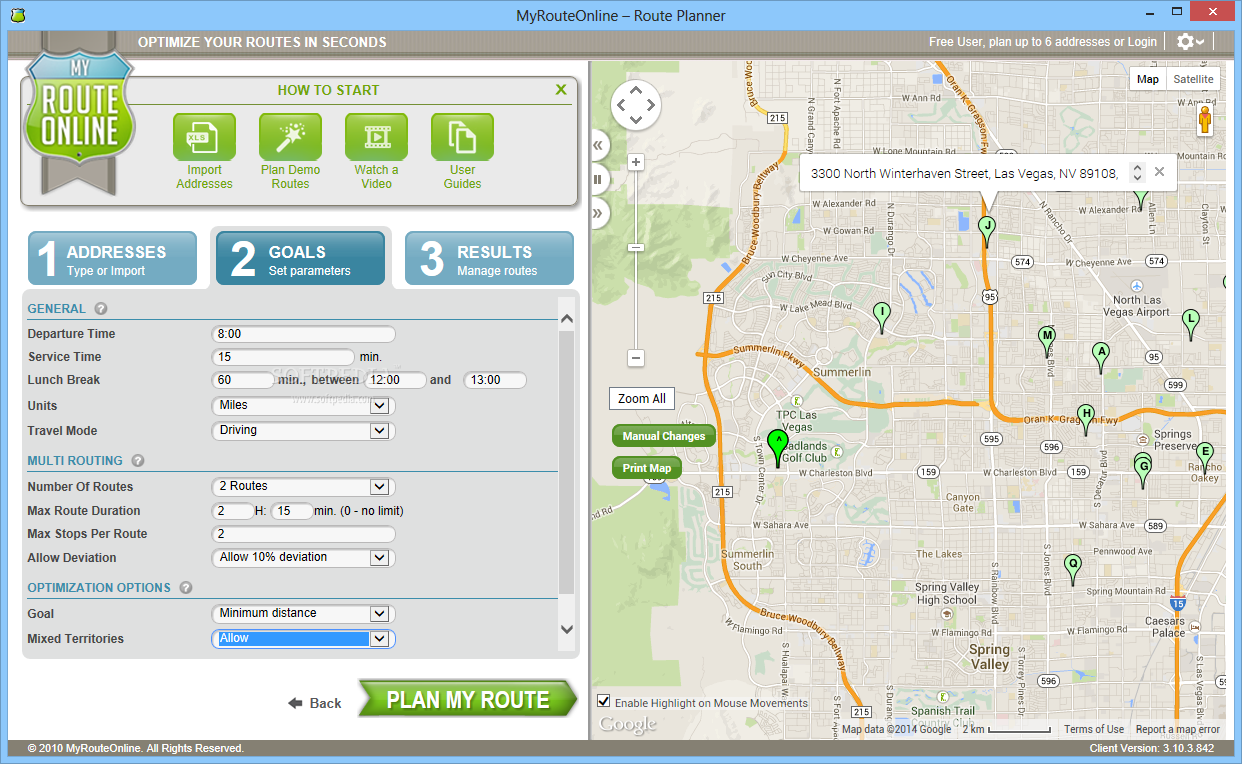The width and height of the screenshot is (1242, 764).
Task: Click the Lunch Break minutes field
Action: tap(243, 380)
